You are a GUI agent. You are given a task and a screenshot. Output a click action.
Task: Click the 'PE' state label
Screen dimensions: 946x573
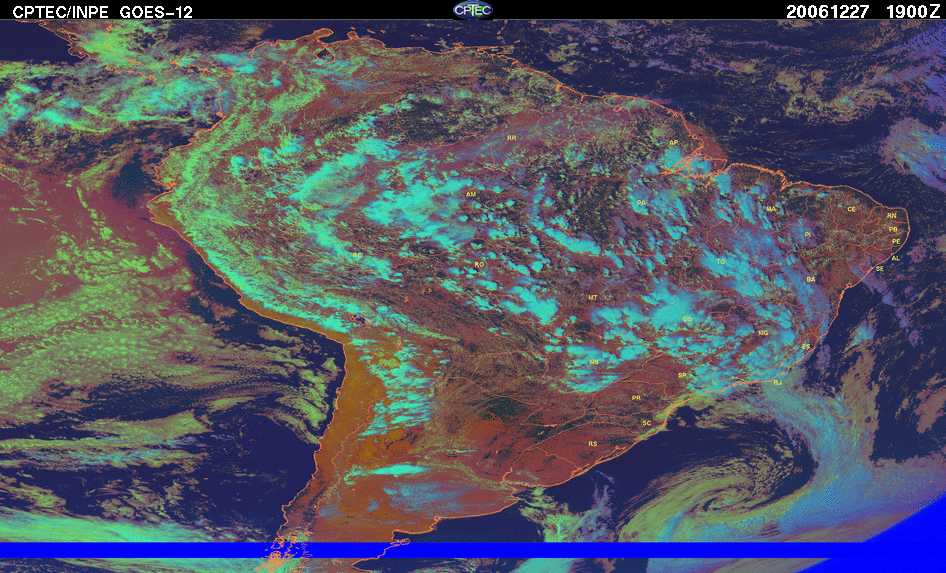[896, 242]
